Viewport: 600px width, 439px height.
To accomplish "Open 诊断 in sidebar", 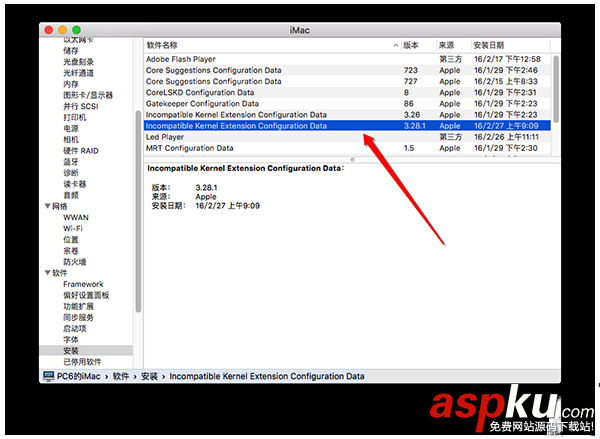I will point(71,173).
